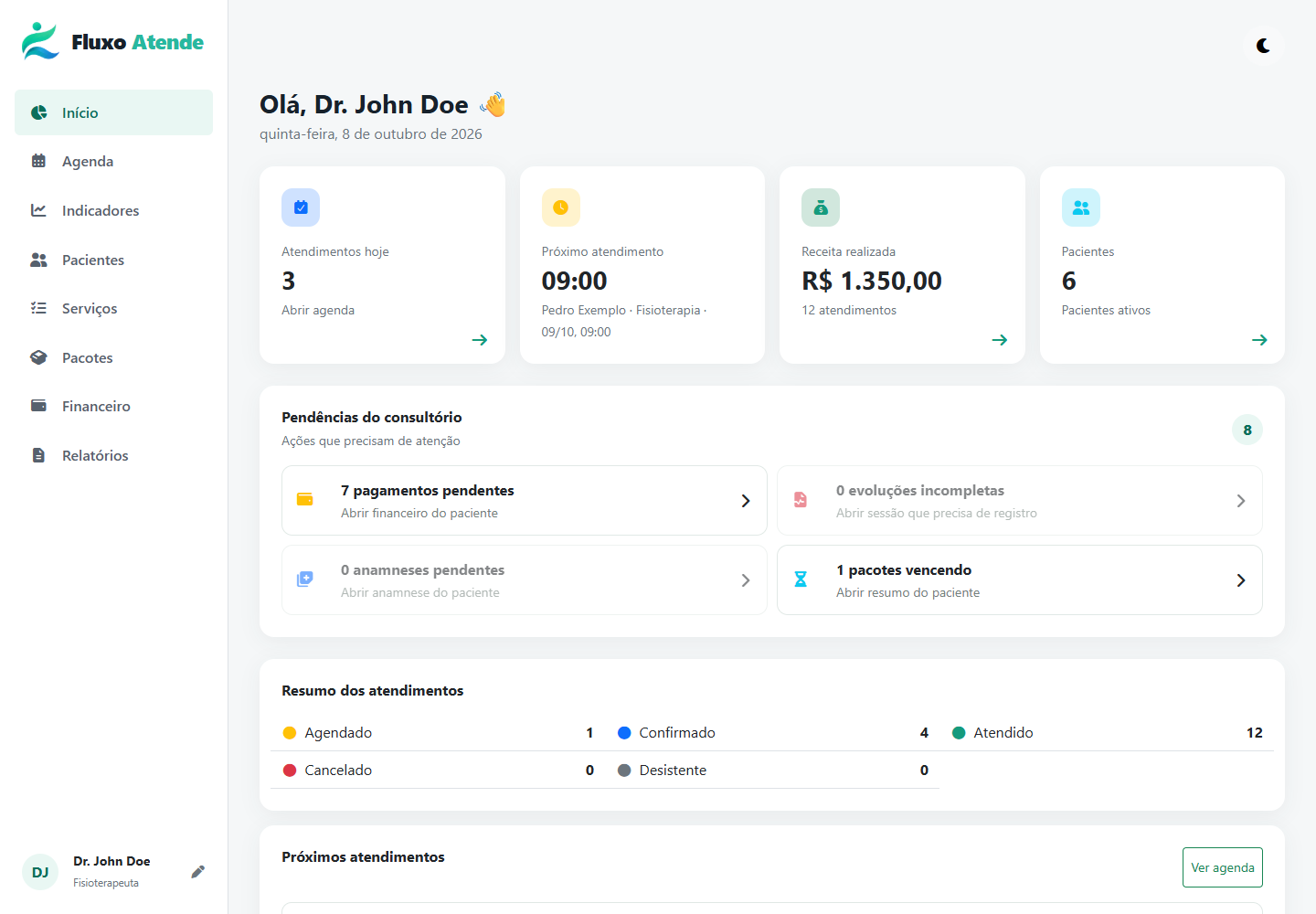This screenshot has height=914, width=1316.
Task: Expand the 1 pacotes vencendo chevron
Action: pos(1241,580)
